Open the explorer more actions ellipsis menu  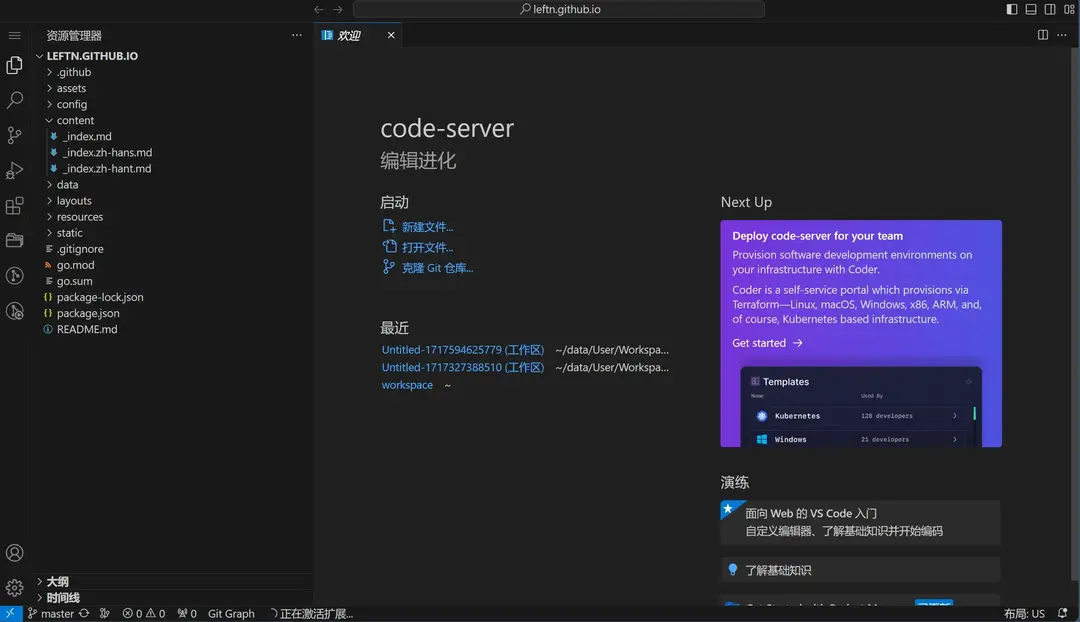point(296,35)
